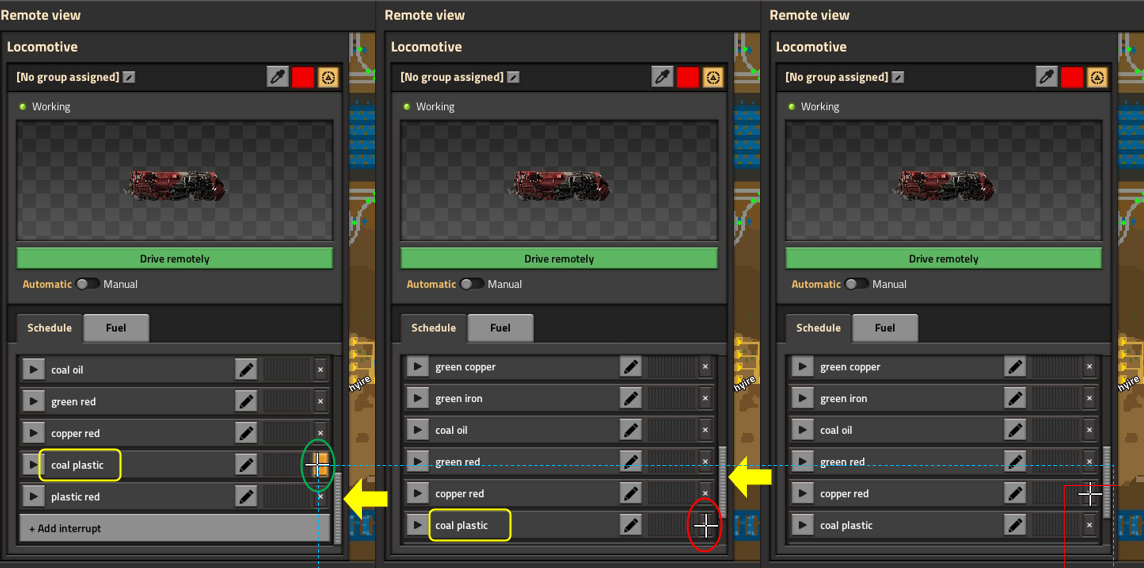Edit copper red stop in right panel
The height and width of the screenshot is (568, 1144).
pyautogui.click(x=1014, y=493)
